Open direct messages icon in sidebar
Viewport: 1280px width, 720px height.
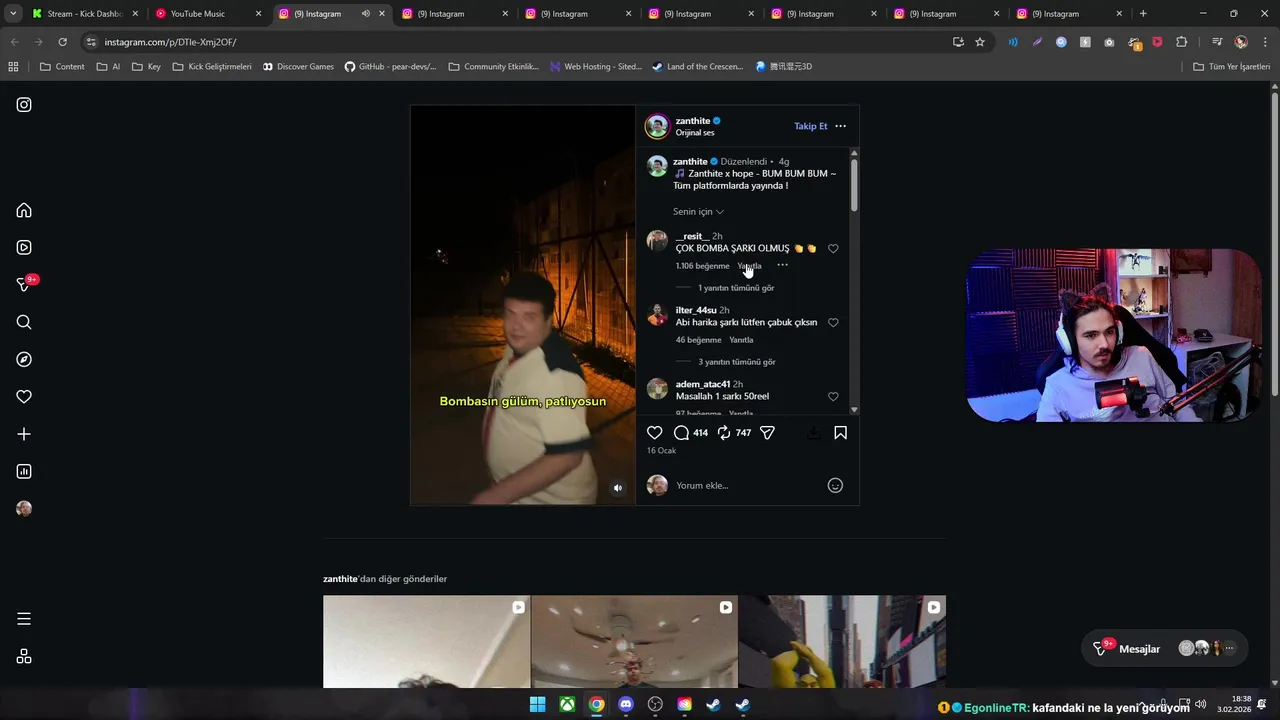(x=24, y=285)
